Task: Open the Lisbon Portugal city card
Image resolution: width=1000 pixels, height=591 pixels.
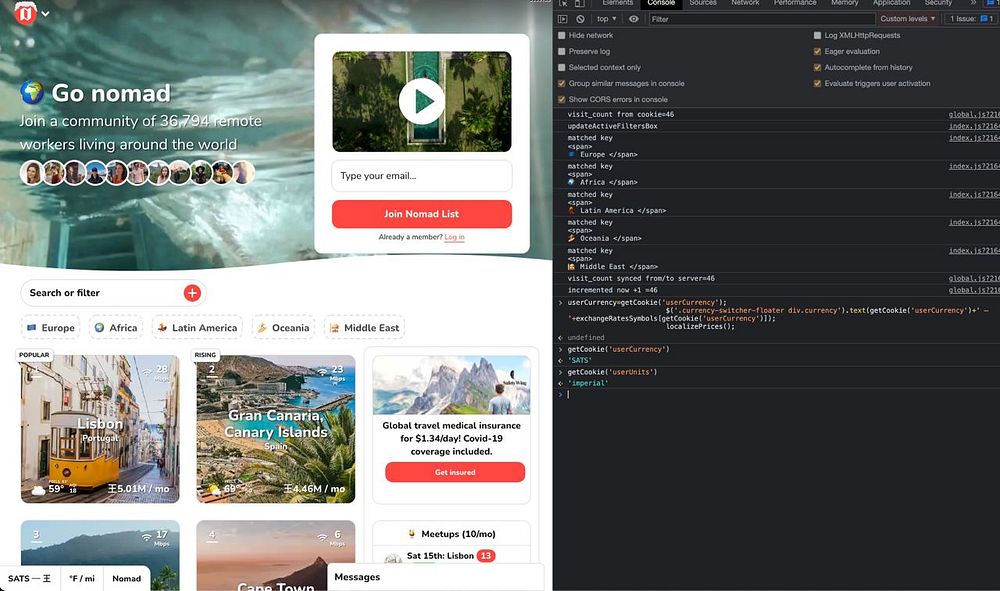Action: point(100,429)
